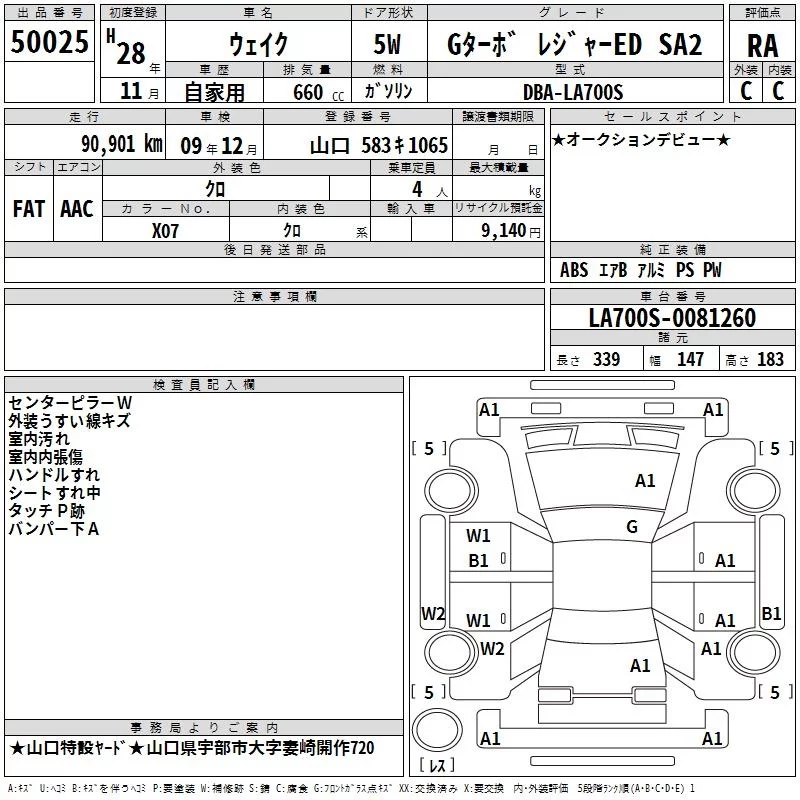800x800 pixels.
Task: Click the spare tire レス label
Action: pyautogui.click(x=437, y=764)
